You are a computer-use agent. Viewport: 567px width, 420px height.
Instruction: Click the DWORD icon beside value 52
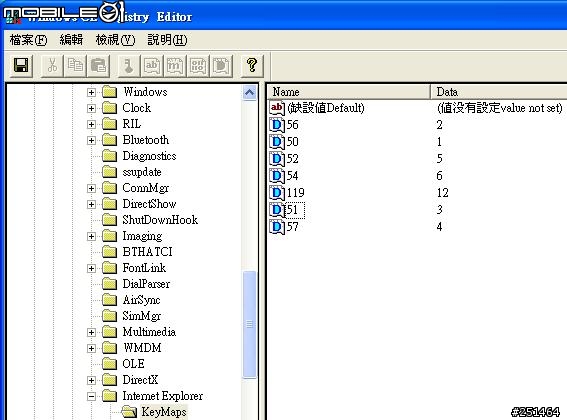[x=277, y=159]
